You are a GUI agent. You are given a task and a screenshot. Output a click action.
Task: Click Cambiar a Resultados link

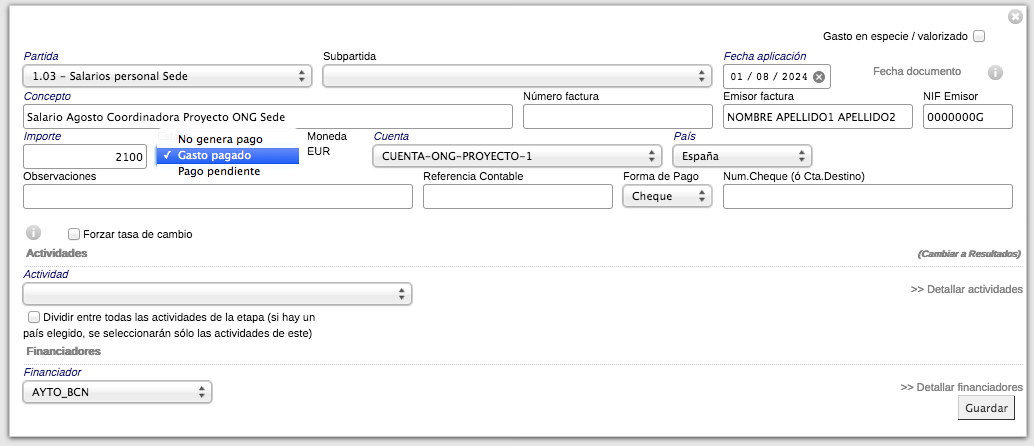[x=968, y=254]
